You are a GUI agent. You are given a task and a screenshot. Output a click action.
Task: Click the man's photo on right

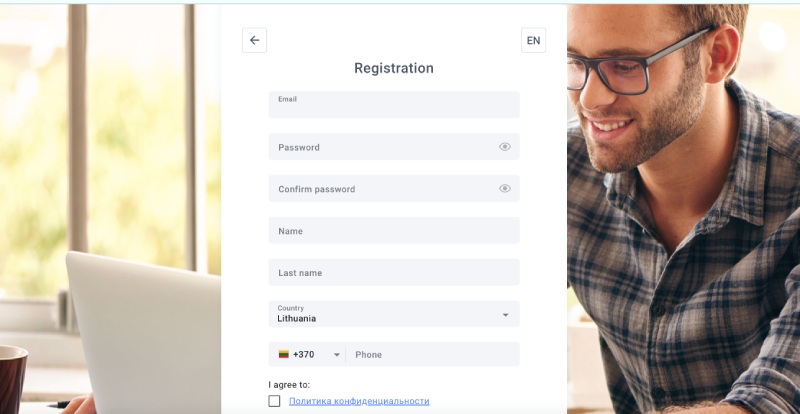[683, 209]
